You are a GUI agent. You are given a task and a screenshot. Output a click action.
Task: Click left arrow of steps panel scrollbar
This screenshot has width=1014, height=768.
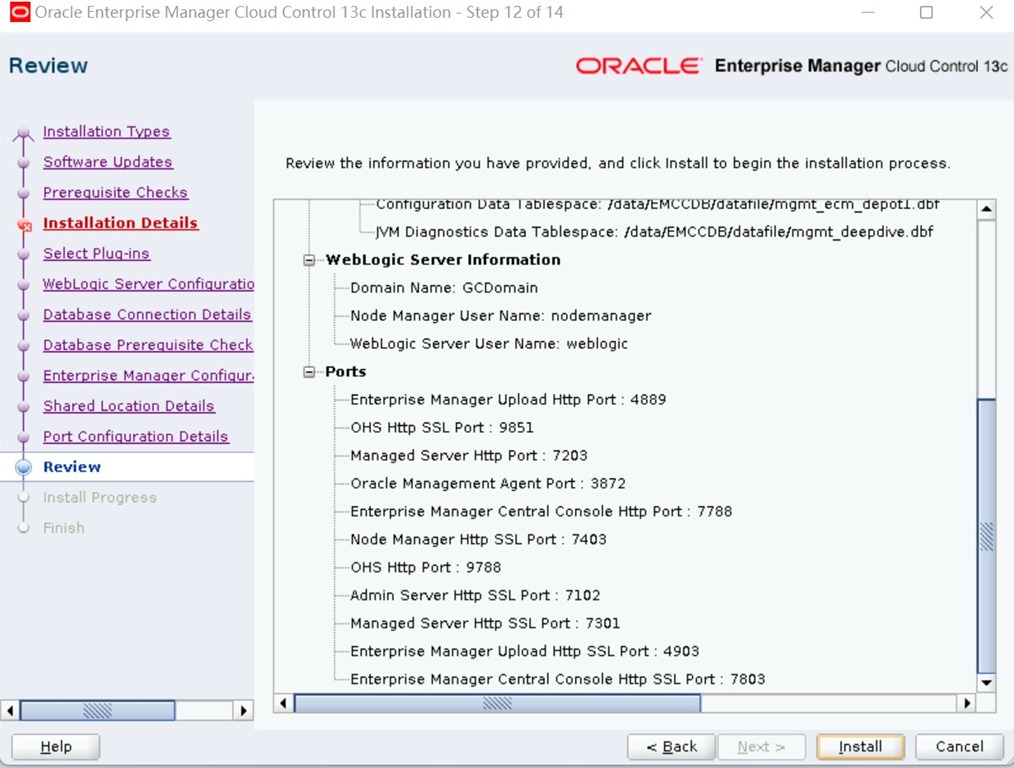(x=10, y=710)
